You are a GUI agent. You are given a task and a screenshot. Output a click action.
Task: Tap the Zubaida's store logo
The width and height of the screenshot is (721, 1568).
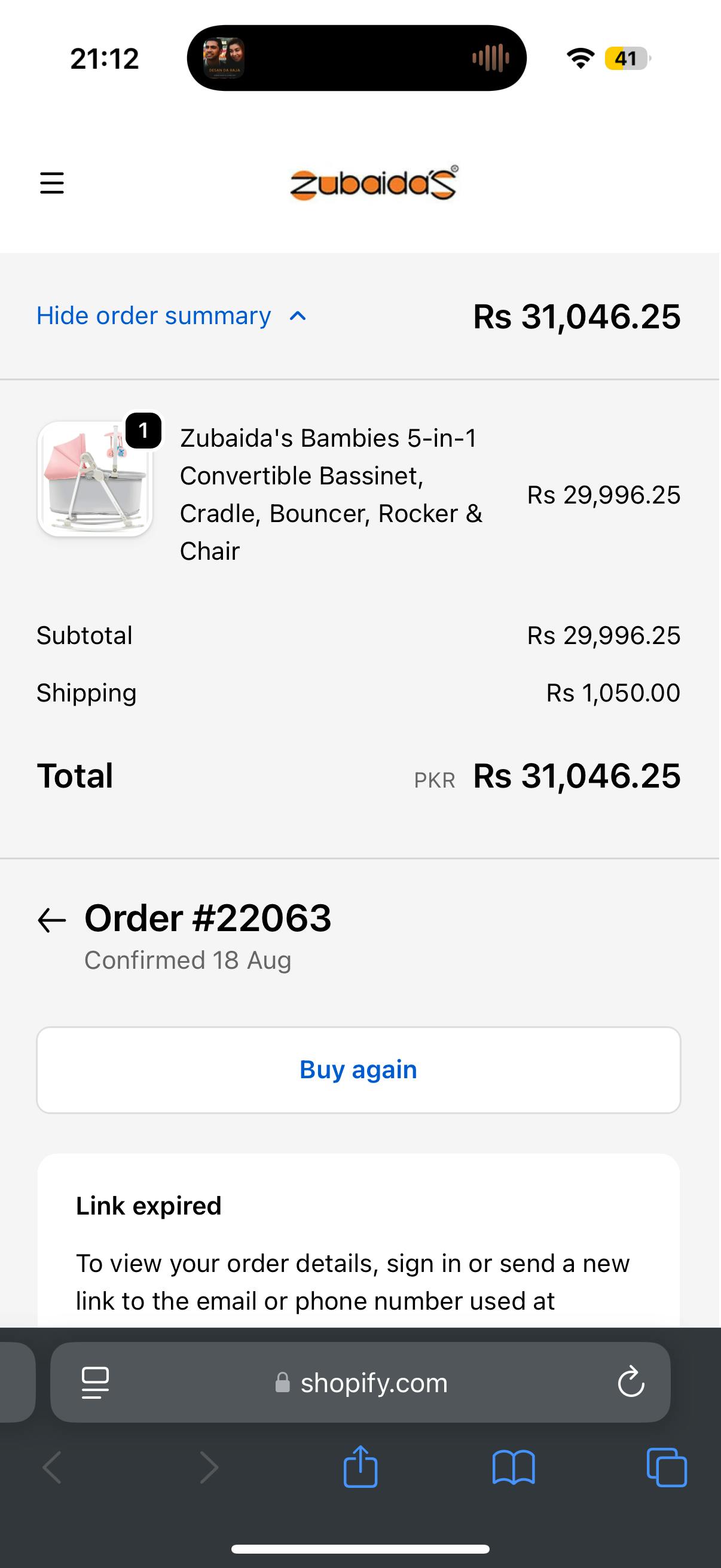pyautogui.click(x=374, y=182)
